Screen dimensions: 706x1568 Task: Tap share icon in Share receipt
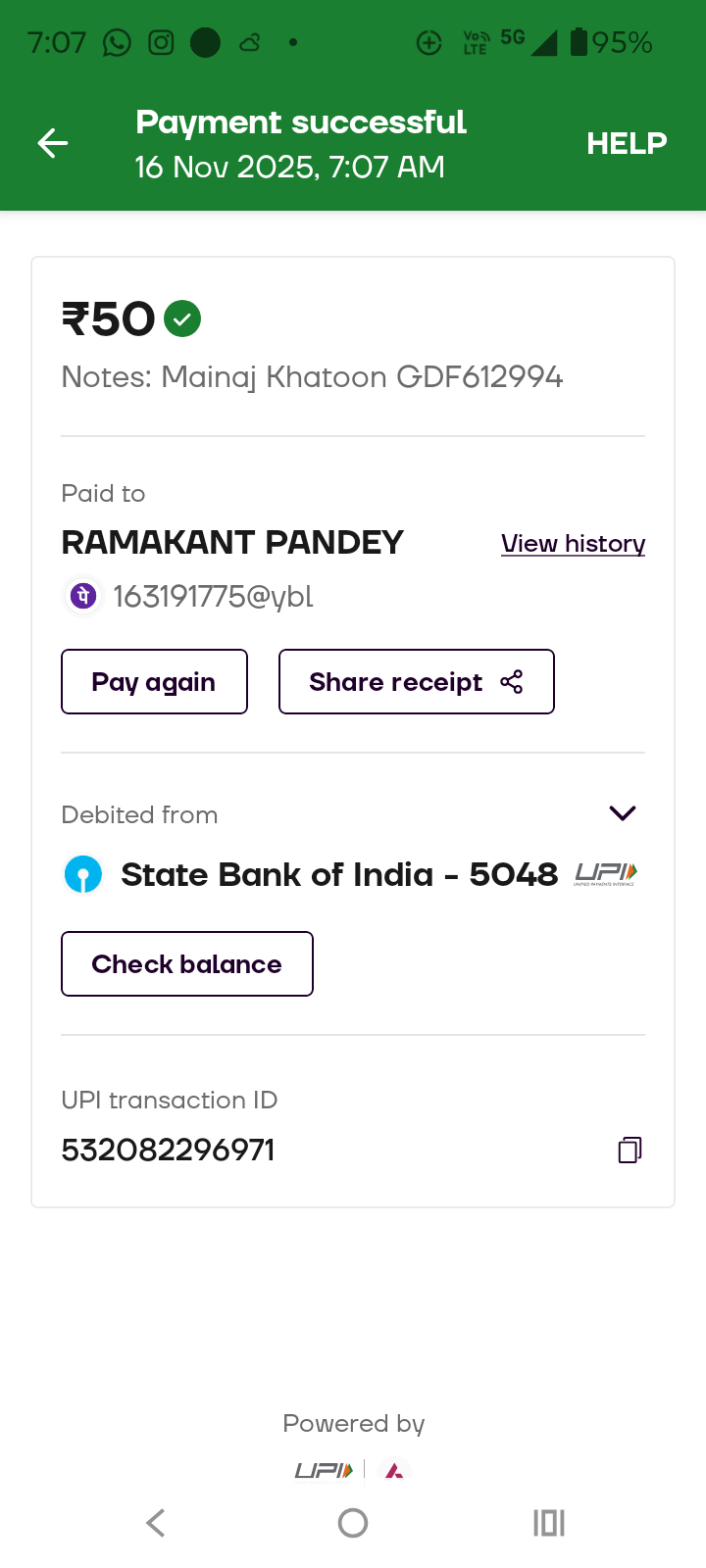[512, 682]
